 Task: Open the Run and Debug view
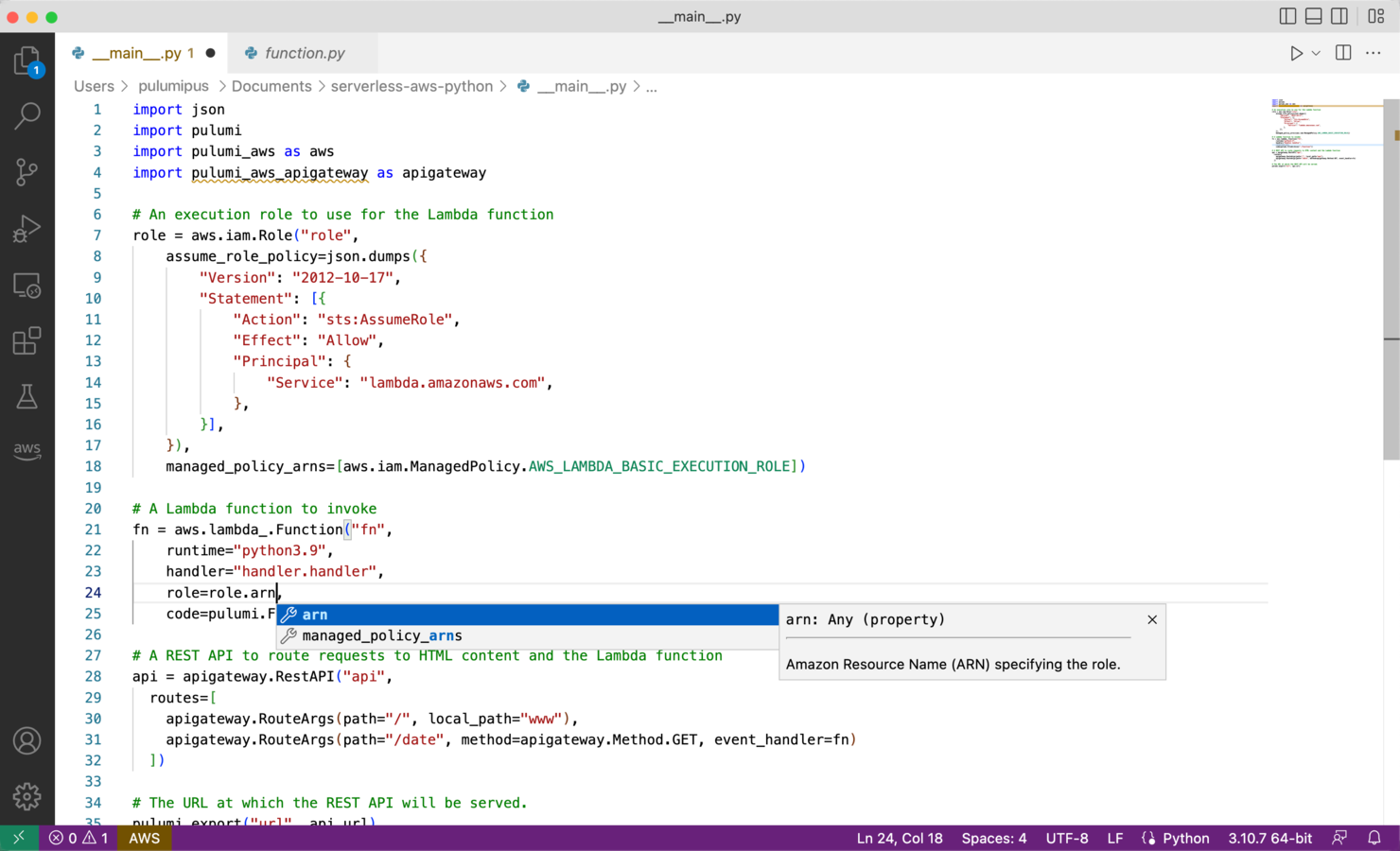(x=26, y=229)
